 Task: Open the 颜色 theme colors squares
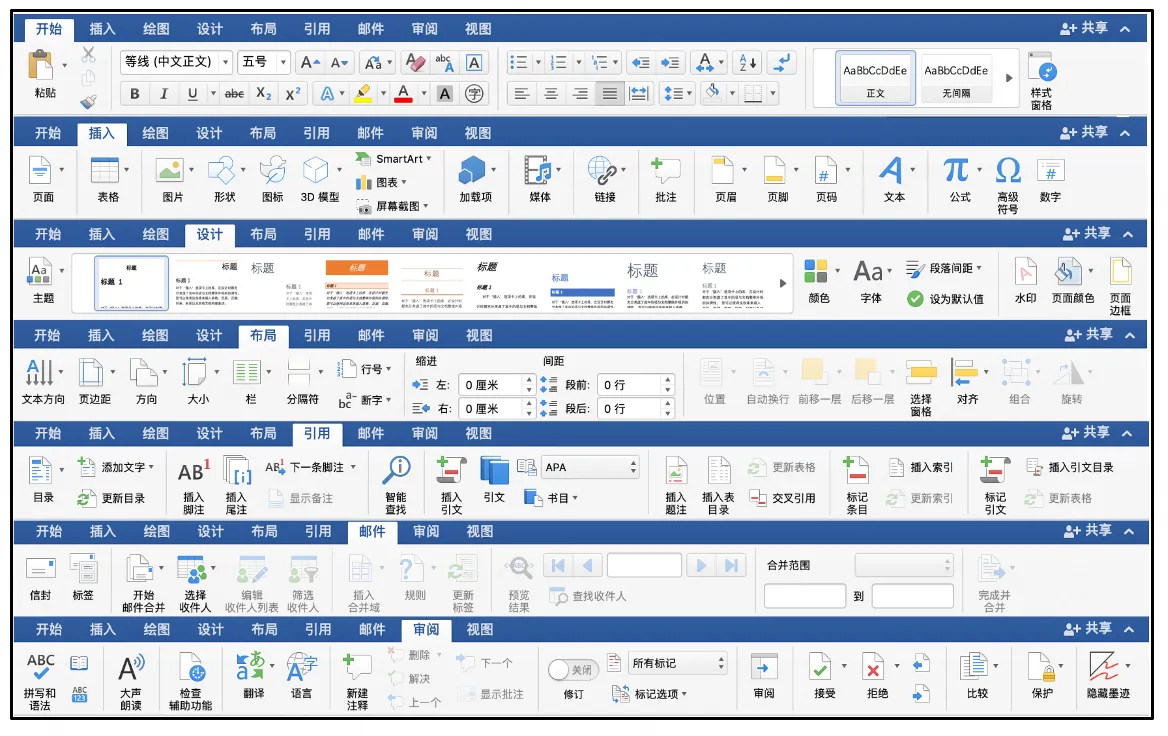pos(816,271)
